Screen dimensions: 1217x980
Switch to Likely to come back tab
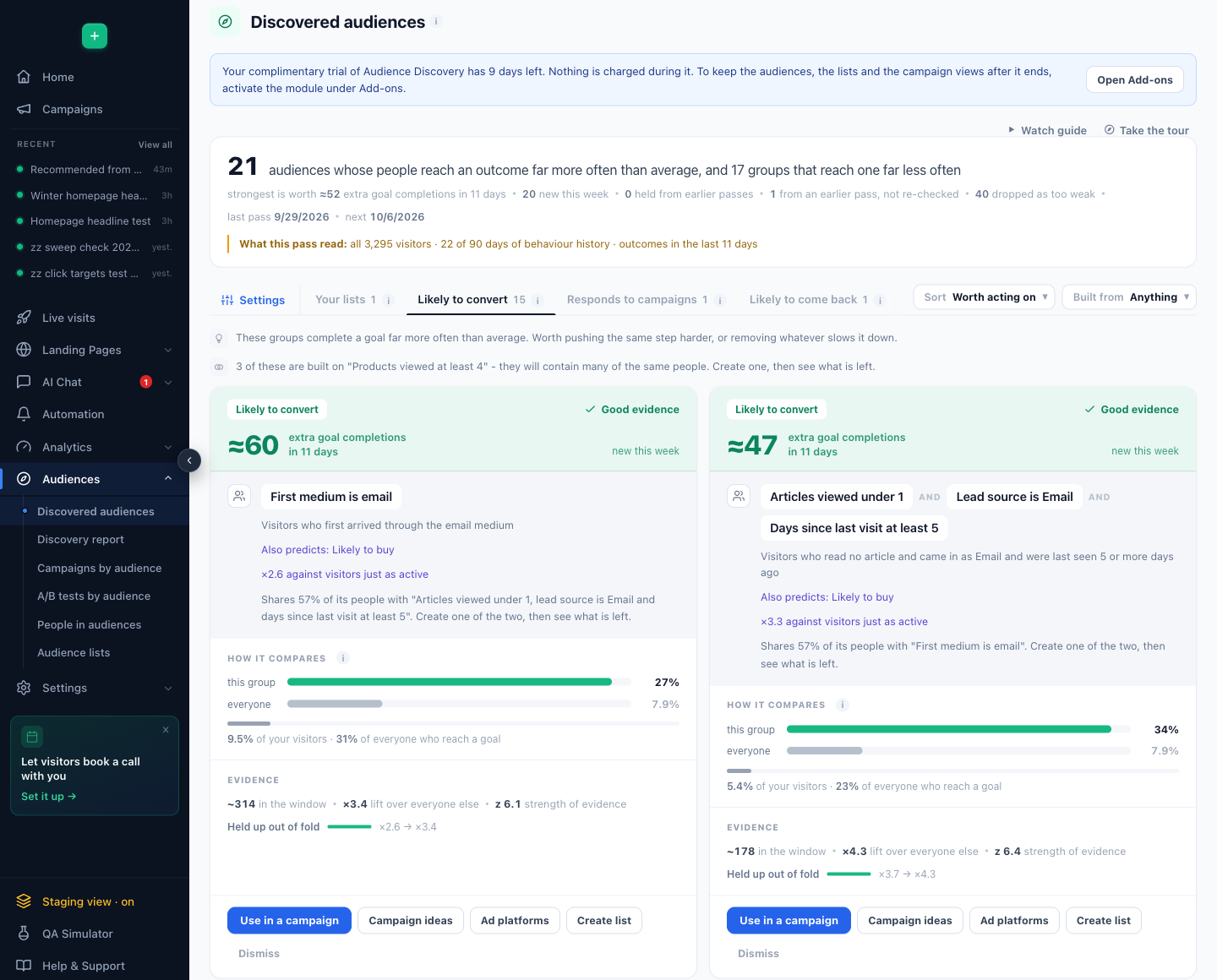click(x=809, y=300)
